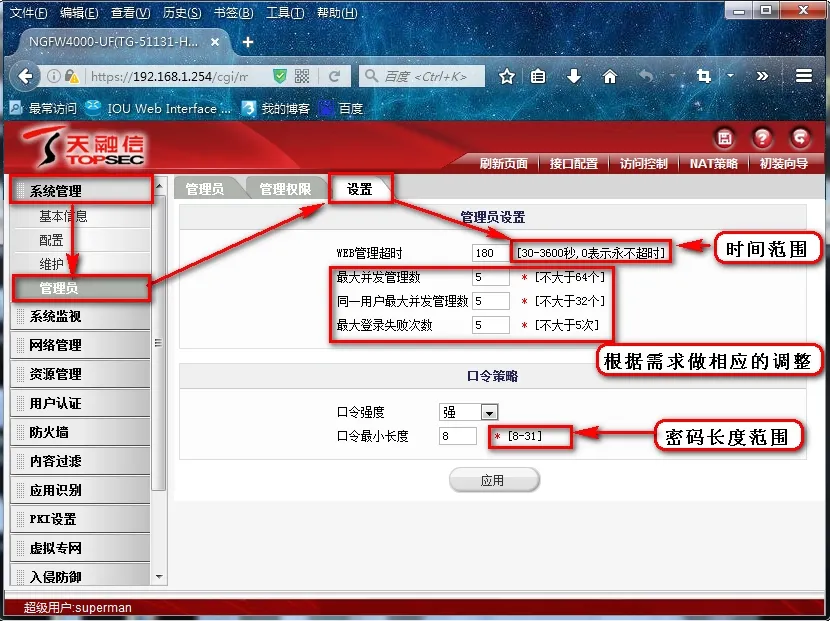The width and height of the screenshot is (830, 621).
Task: Show more toolbar items with double chevron
Action: [x=762, y=76]
